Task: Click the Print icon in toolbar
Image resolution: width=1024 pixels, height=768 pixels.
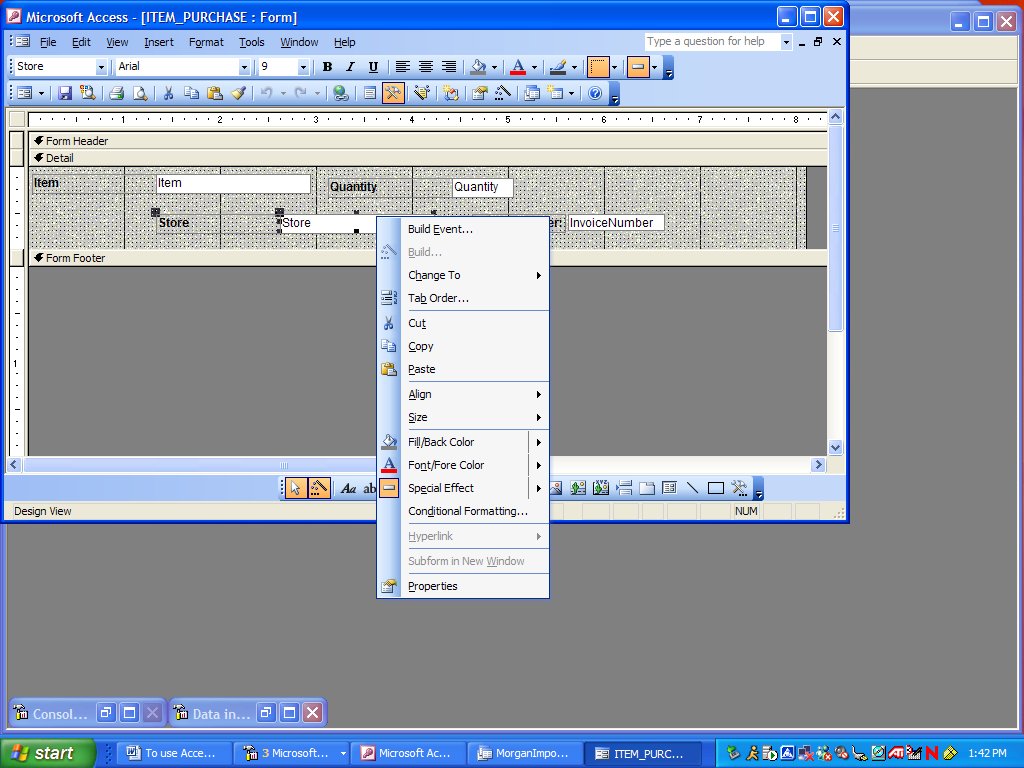Action: click(x=116, y=93)
